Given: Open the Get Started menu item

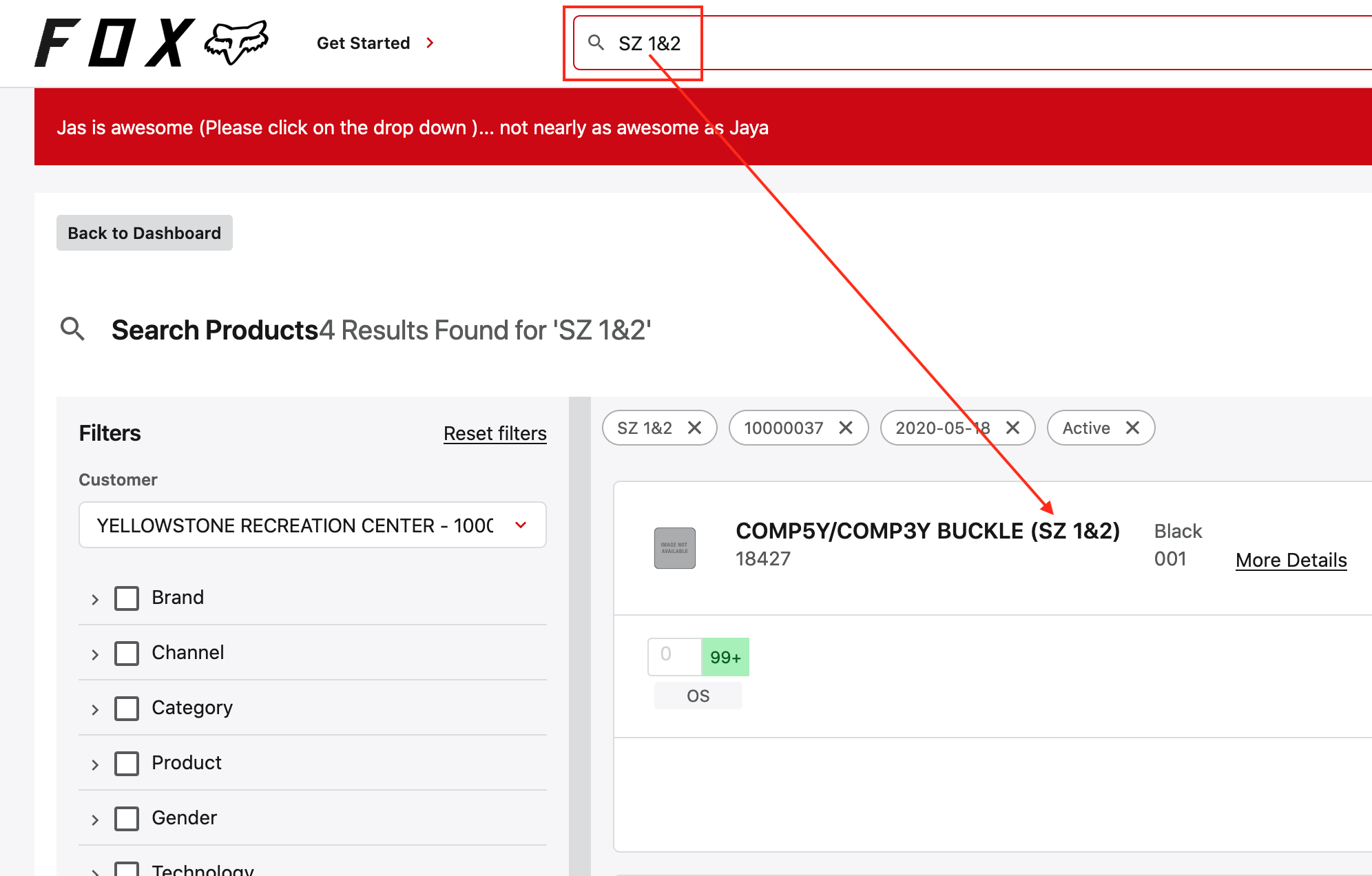Looking at the screenshot, I should (x=363, y=43).
